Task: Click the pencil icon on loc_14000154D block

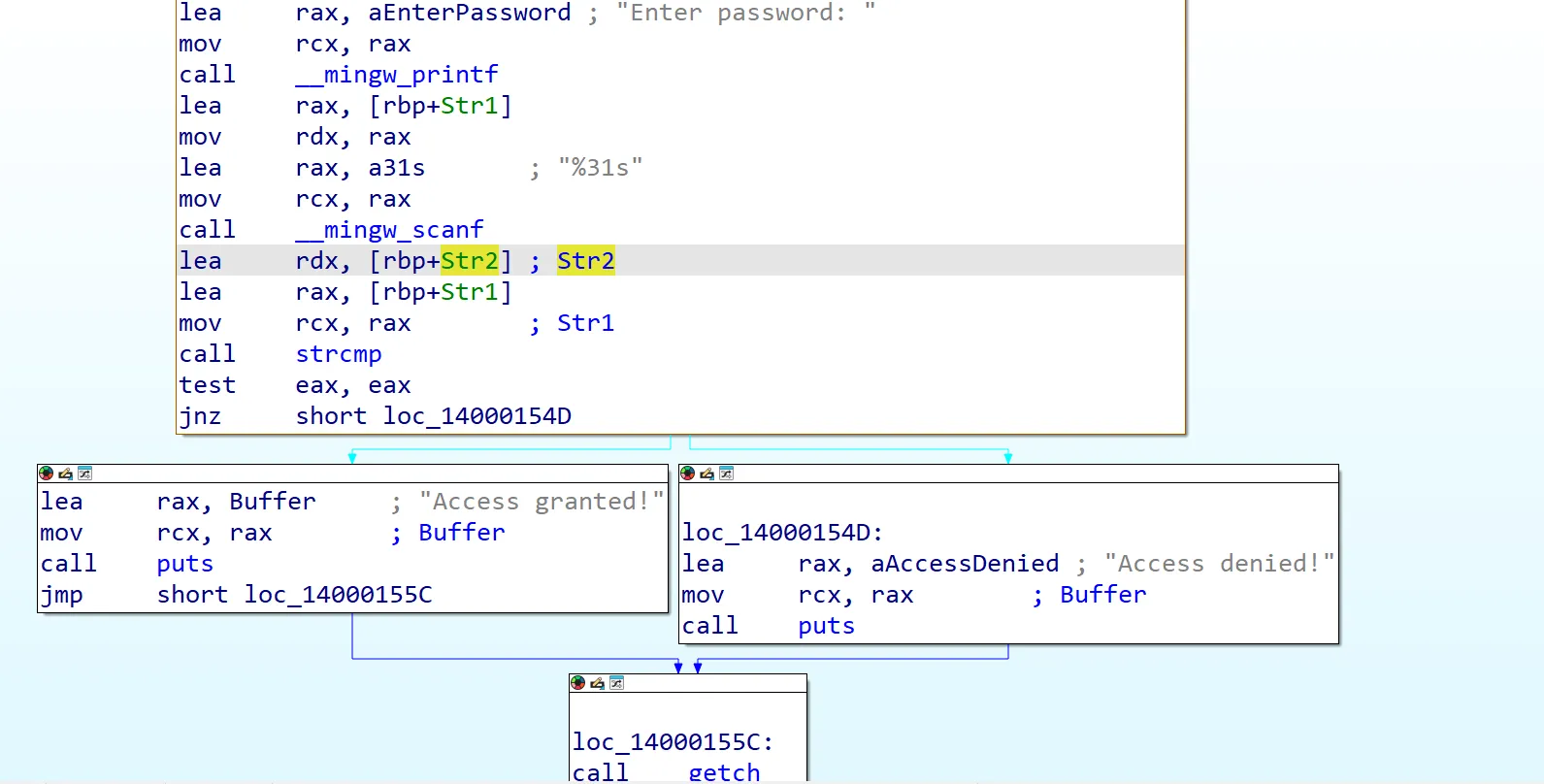Action: point(706,474)
